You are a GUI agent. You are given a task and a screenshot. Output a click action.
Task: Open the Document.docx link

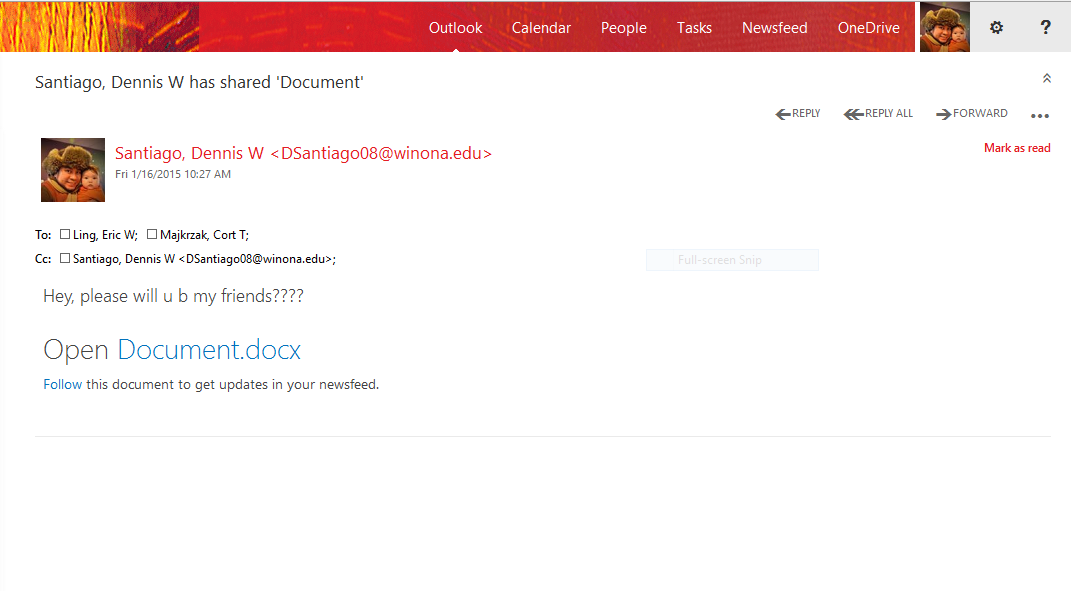click(209, 350)
